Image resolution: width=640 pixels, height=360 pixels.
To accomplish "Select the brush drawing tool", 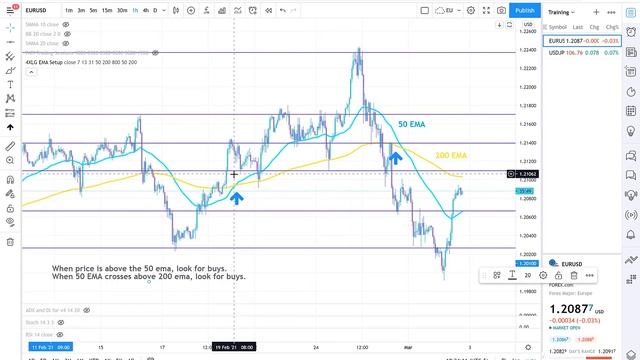I will (x=10, y=71).
